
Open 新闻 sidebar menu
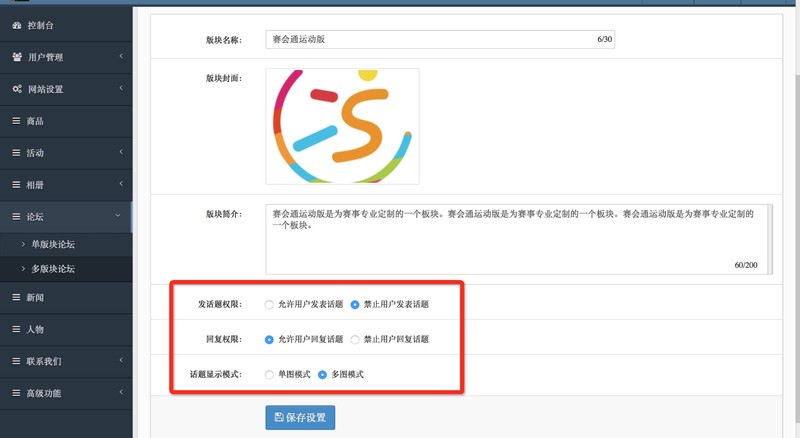tap(66, 297)
